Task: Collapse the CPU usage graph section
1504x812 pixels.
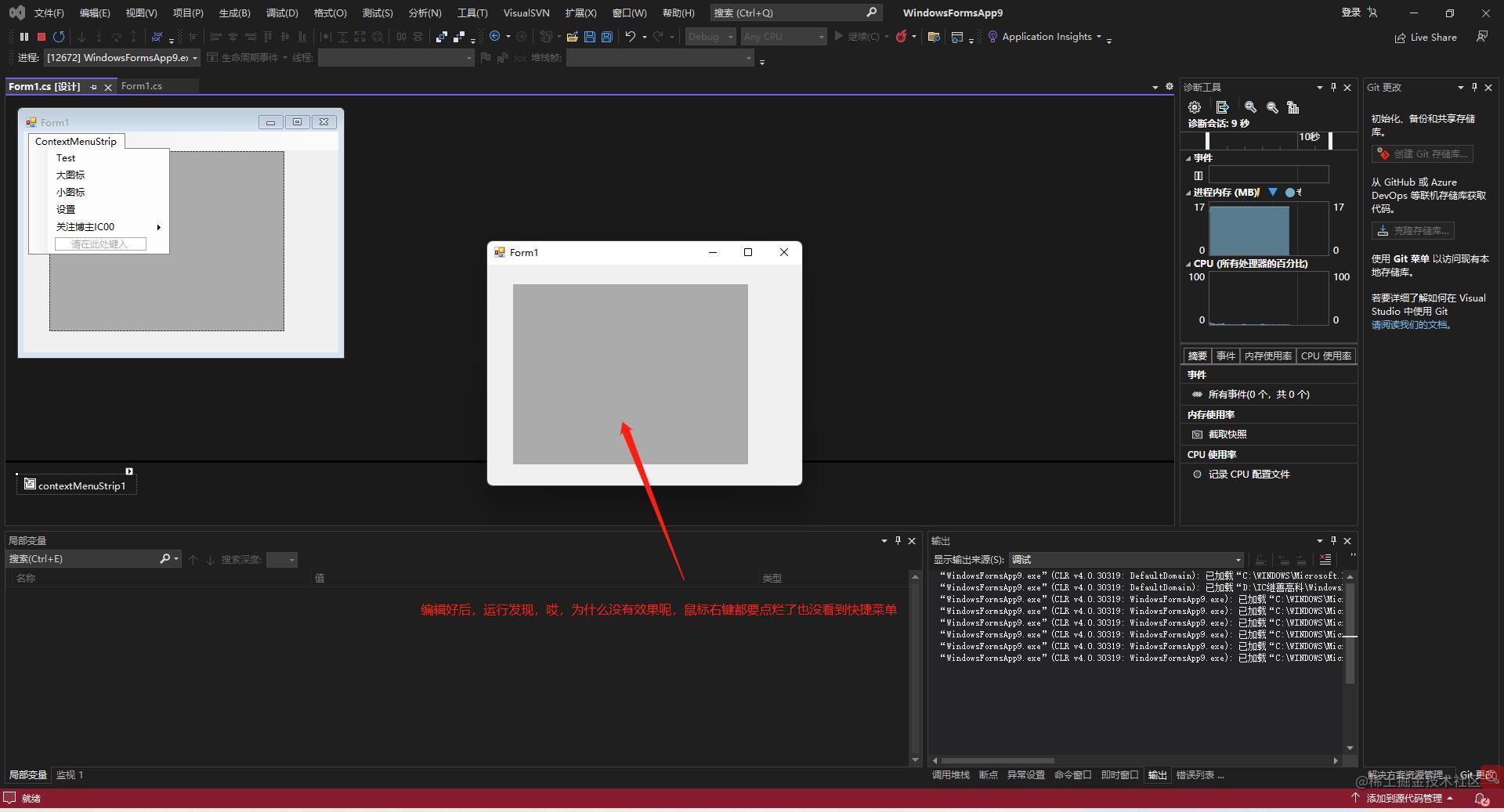Action: pyautogui.click(x=1188, y=264)
